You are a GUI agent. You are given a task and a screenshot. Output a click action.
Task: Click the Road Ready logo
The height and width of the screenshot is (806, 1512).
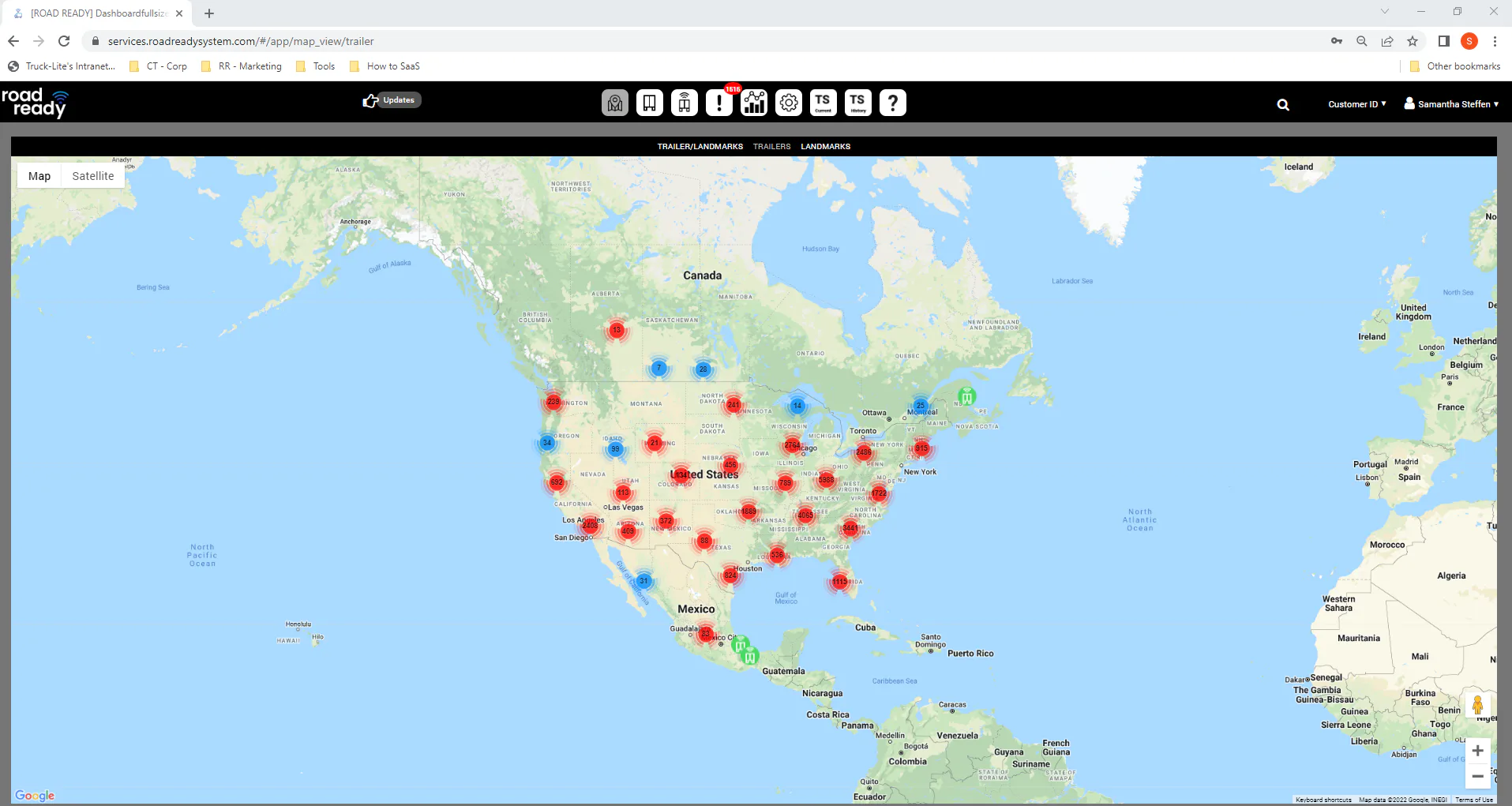(x=35, y=103)
